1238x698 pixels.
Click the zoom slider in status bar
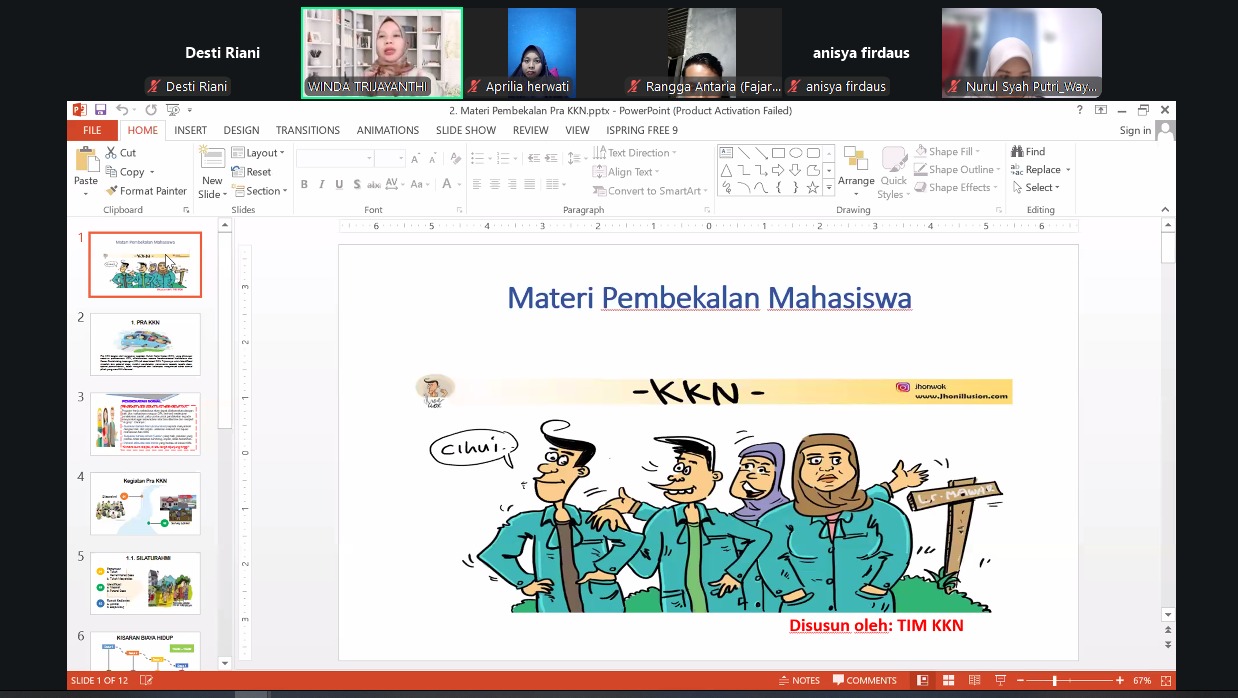point(1055,681)
